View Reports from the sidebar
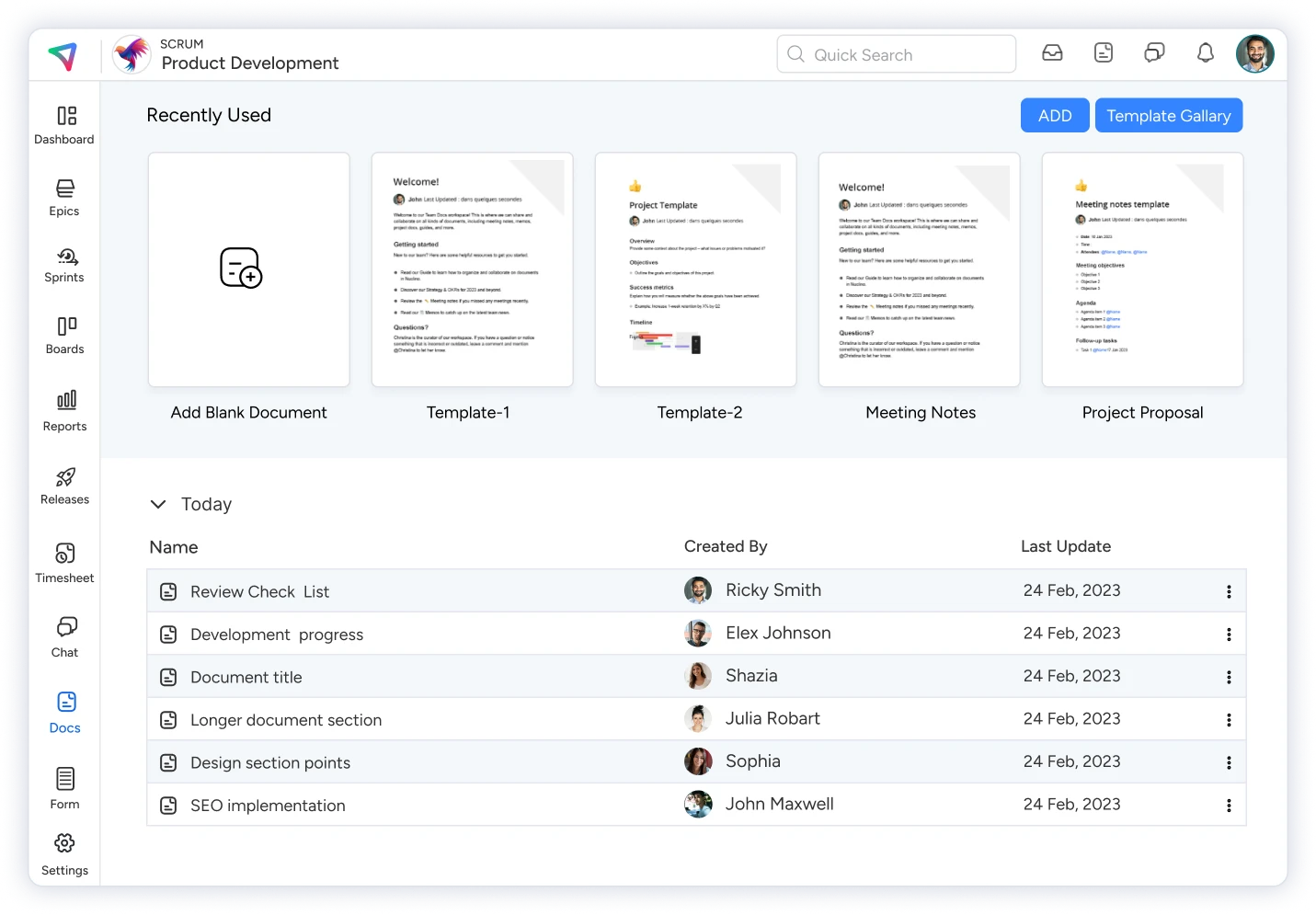This screenshot has height=915, width=1316. tap(63, 410)
